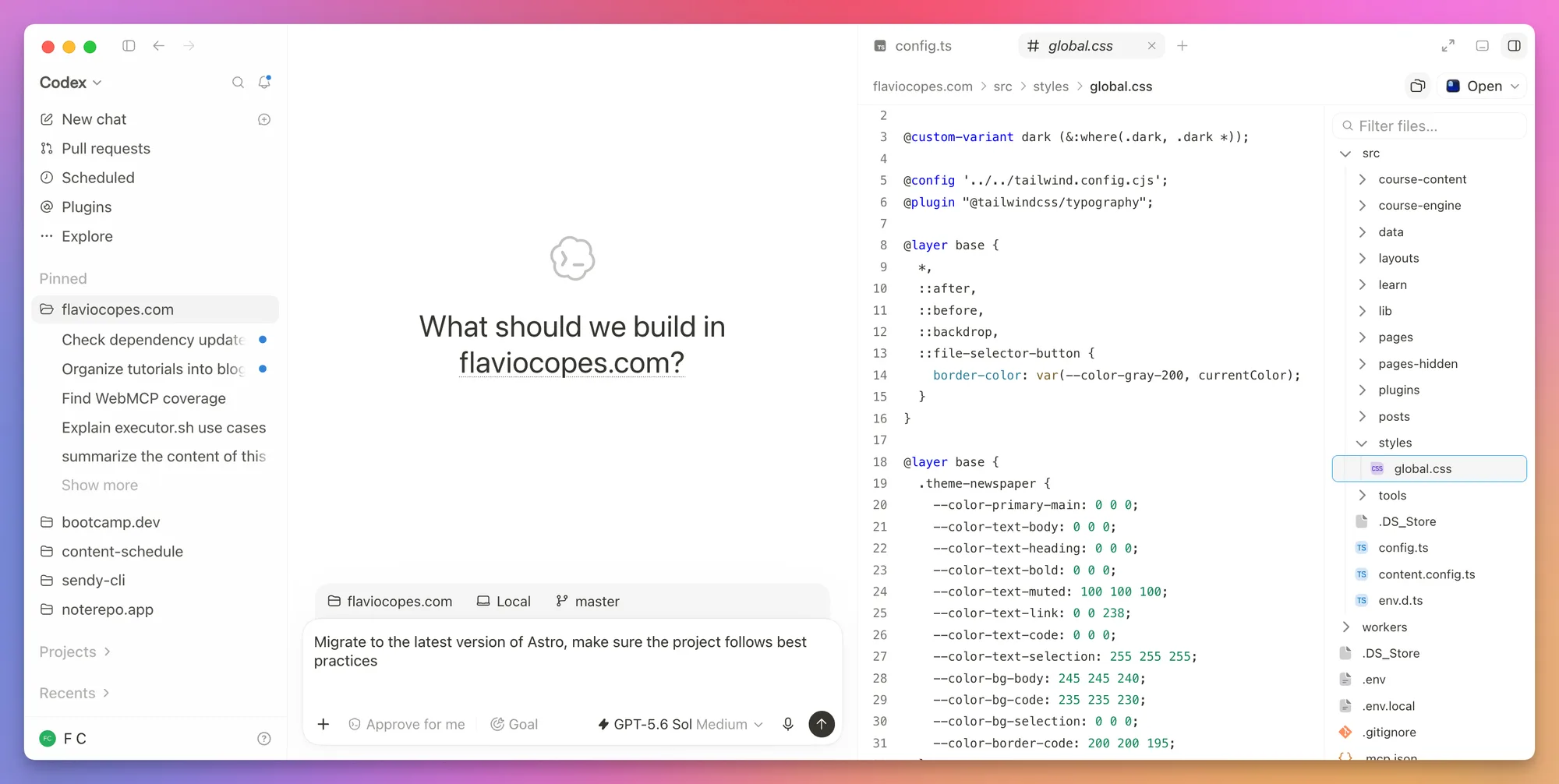Go forward with the right arrow

189,46
